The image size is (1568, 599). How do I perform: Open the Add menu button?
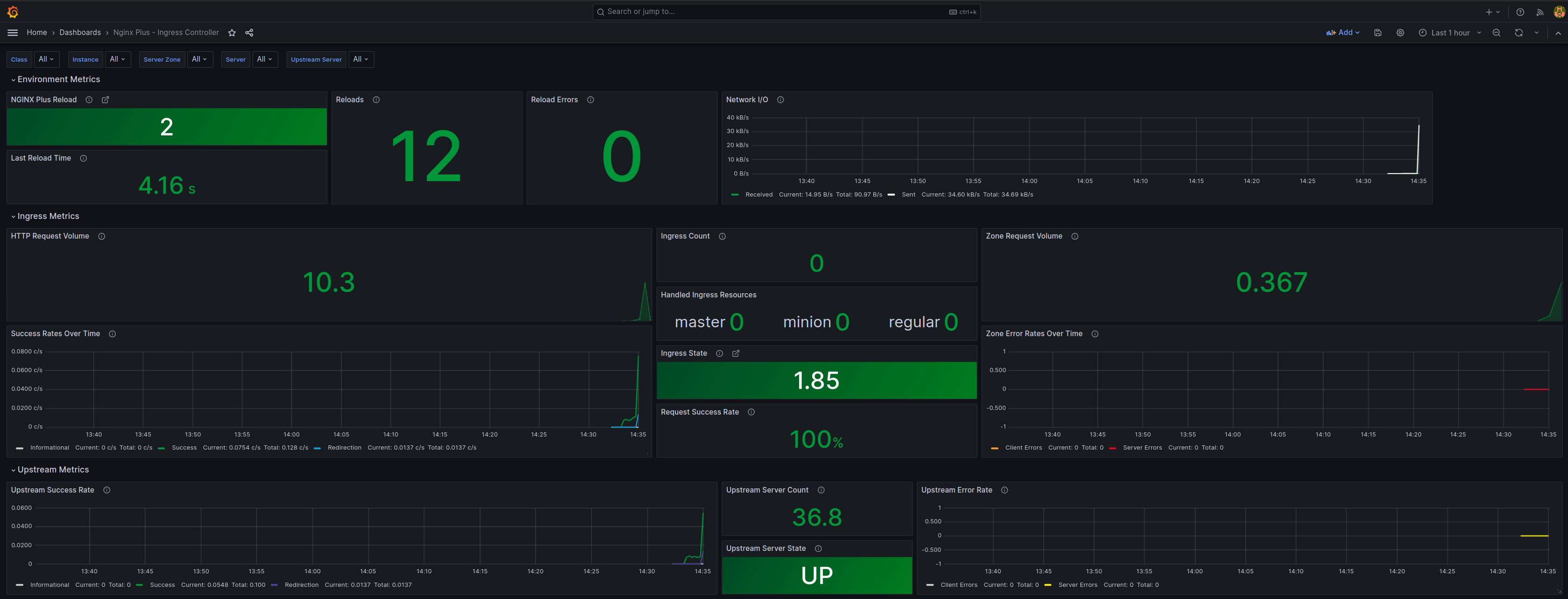[1343, 33]
